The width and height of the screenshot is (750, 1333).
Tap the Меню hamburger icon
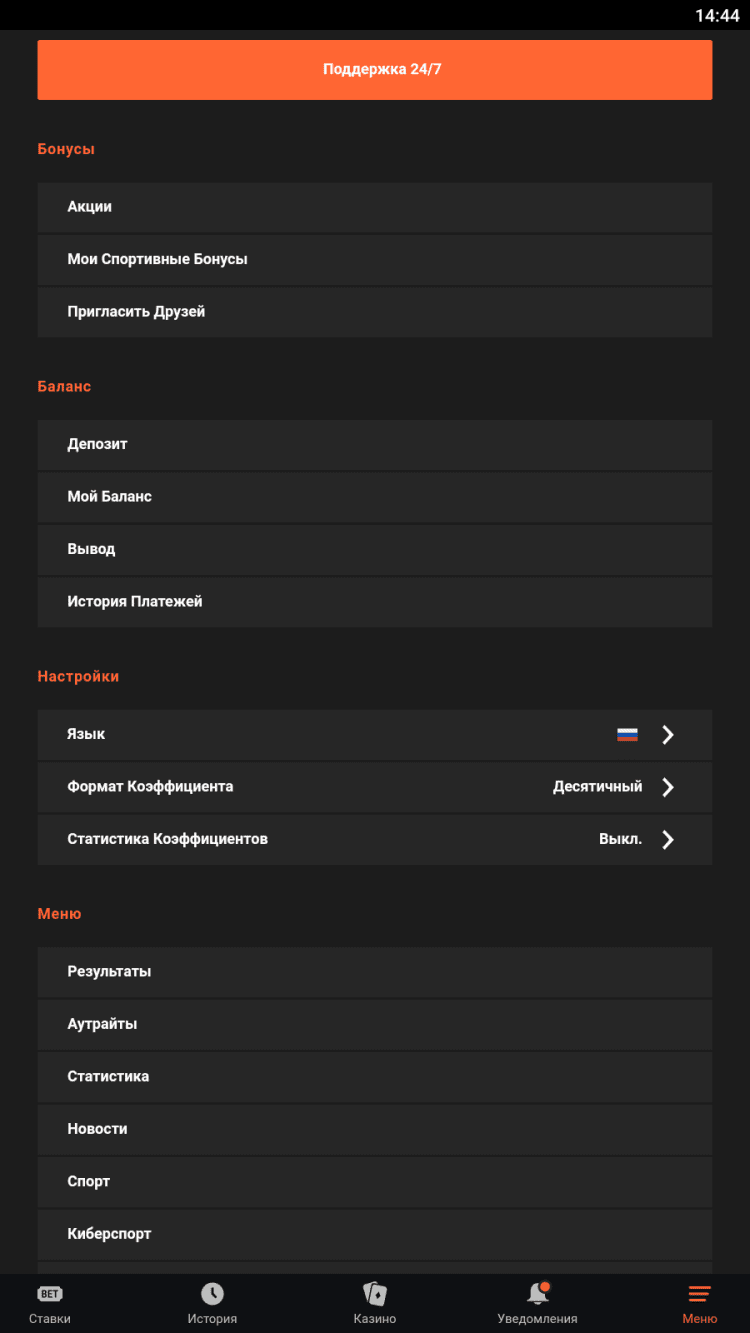700,1294
